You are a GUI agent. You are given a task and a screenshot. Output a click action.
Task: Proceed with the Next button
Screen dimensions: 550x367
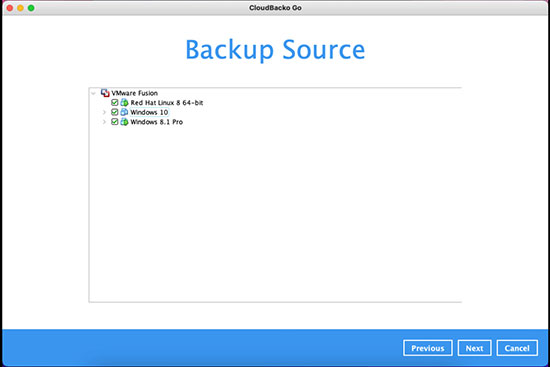click(x=474, y=348)
